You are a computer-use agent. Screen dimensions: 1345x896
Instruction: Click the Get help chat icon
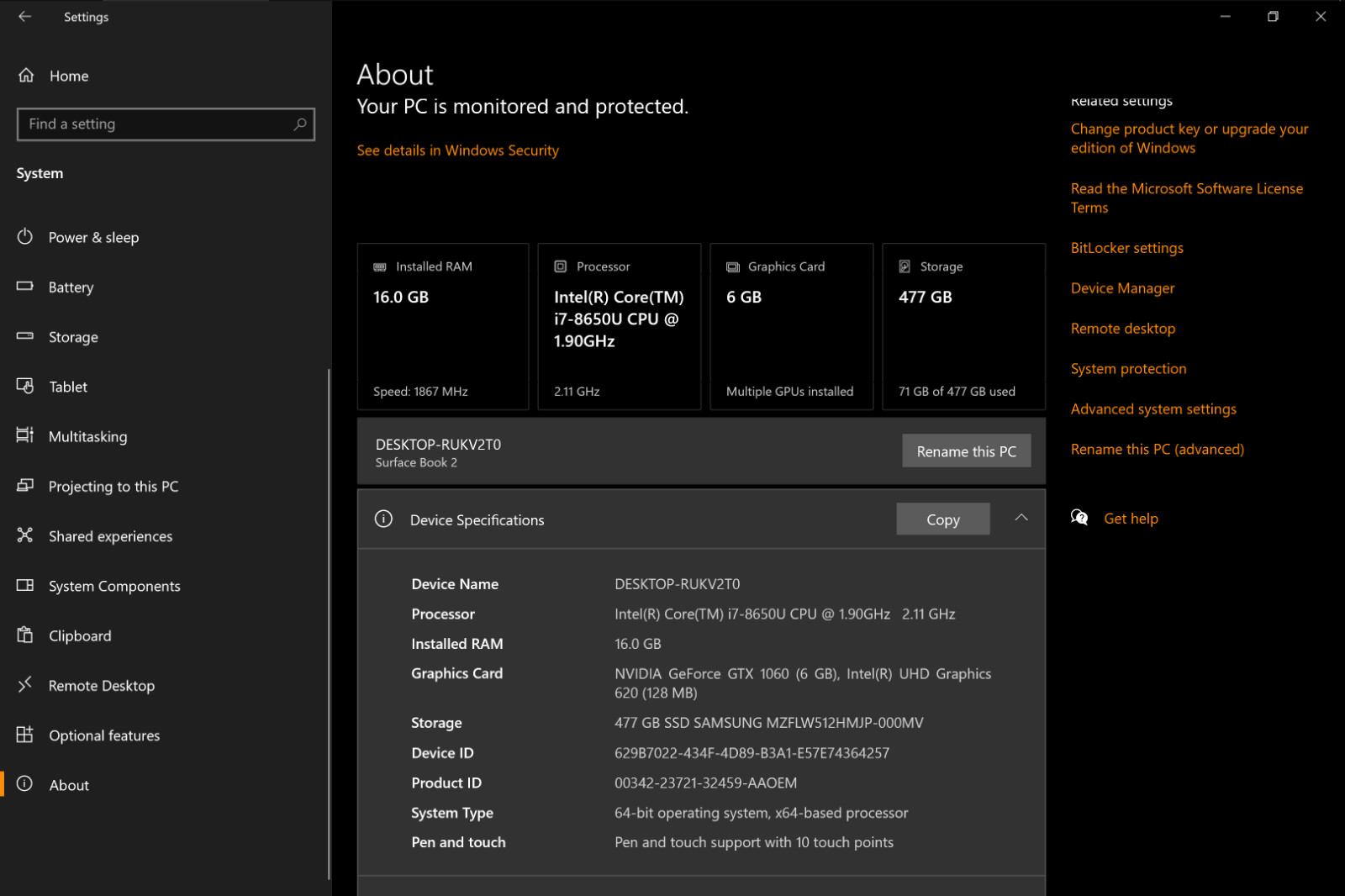click(x=1079, y=519)
